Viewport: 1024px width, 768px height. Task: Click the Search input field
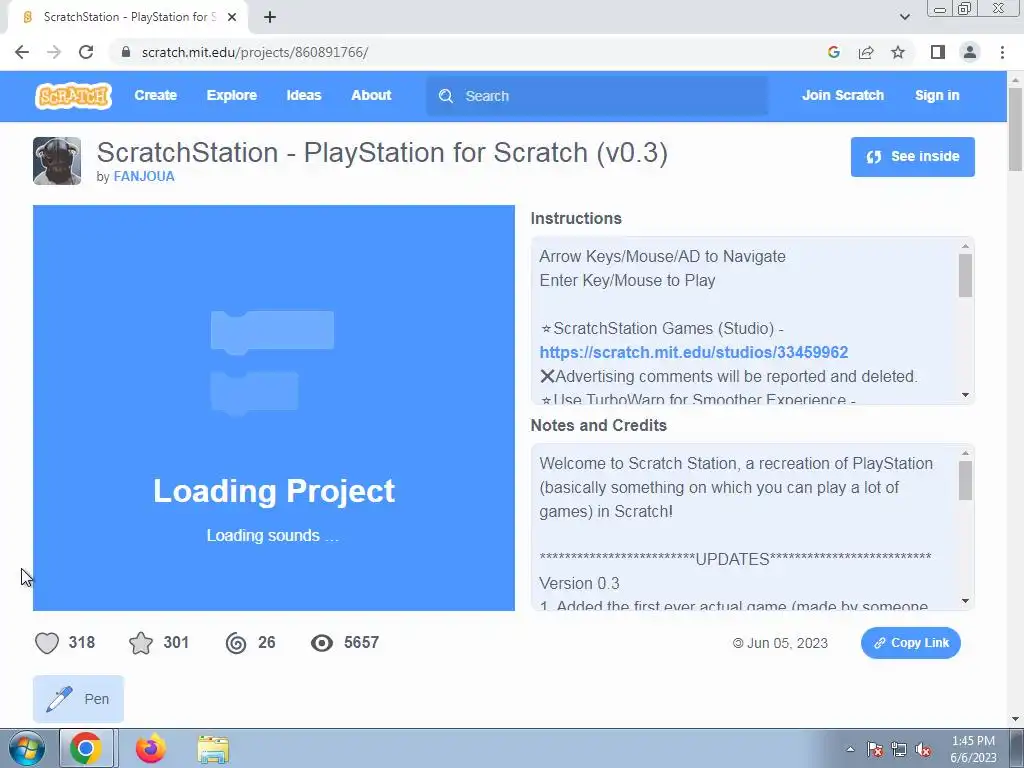point(597,96)
